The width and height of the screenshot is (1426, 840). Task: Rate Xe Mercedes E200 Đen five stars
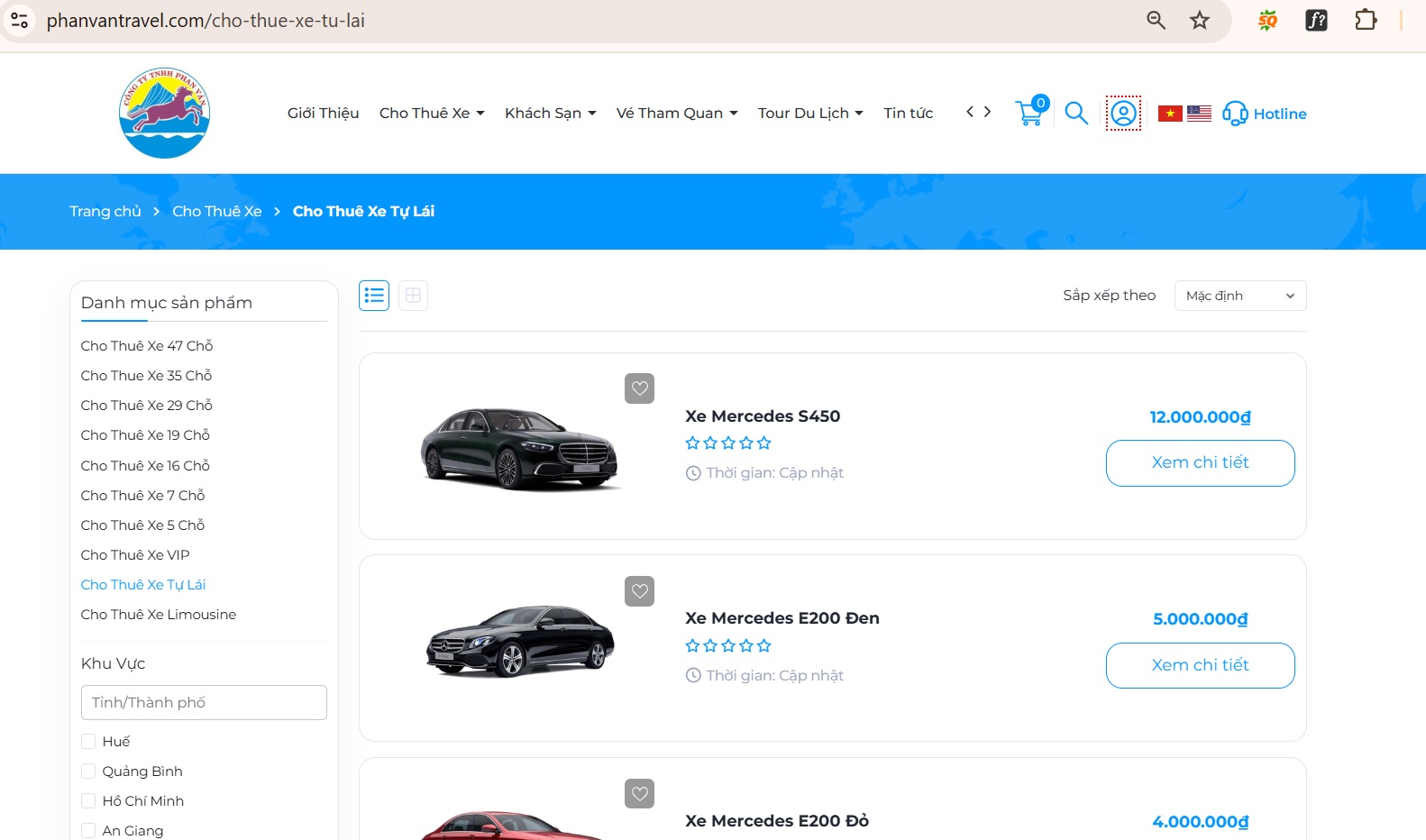click(x=764, y=645)
